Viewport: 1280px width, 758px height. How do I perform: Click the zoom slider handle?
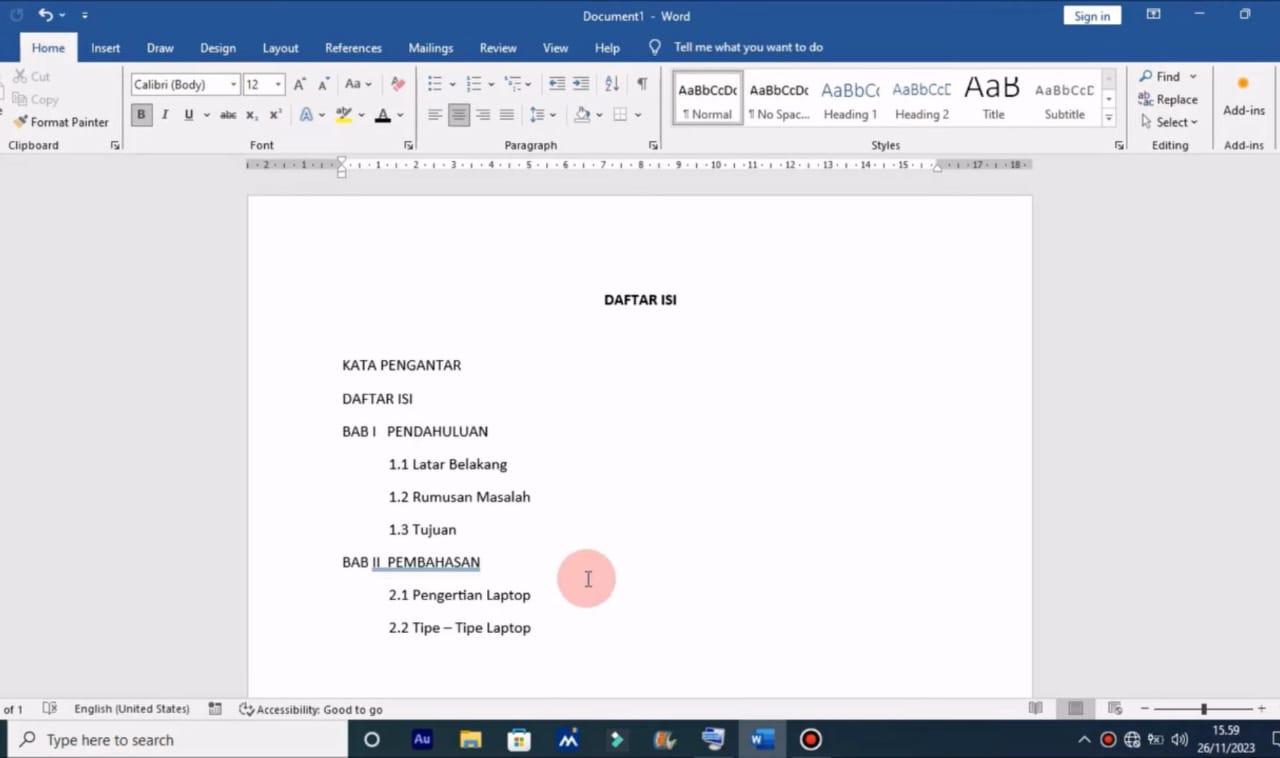tap(1204, 709)
